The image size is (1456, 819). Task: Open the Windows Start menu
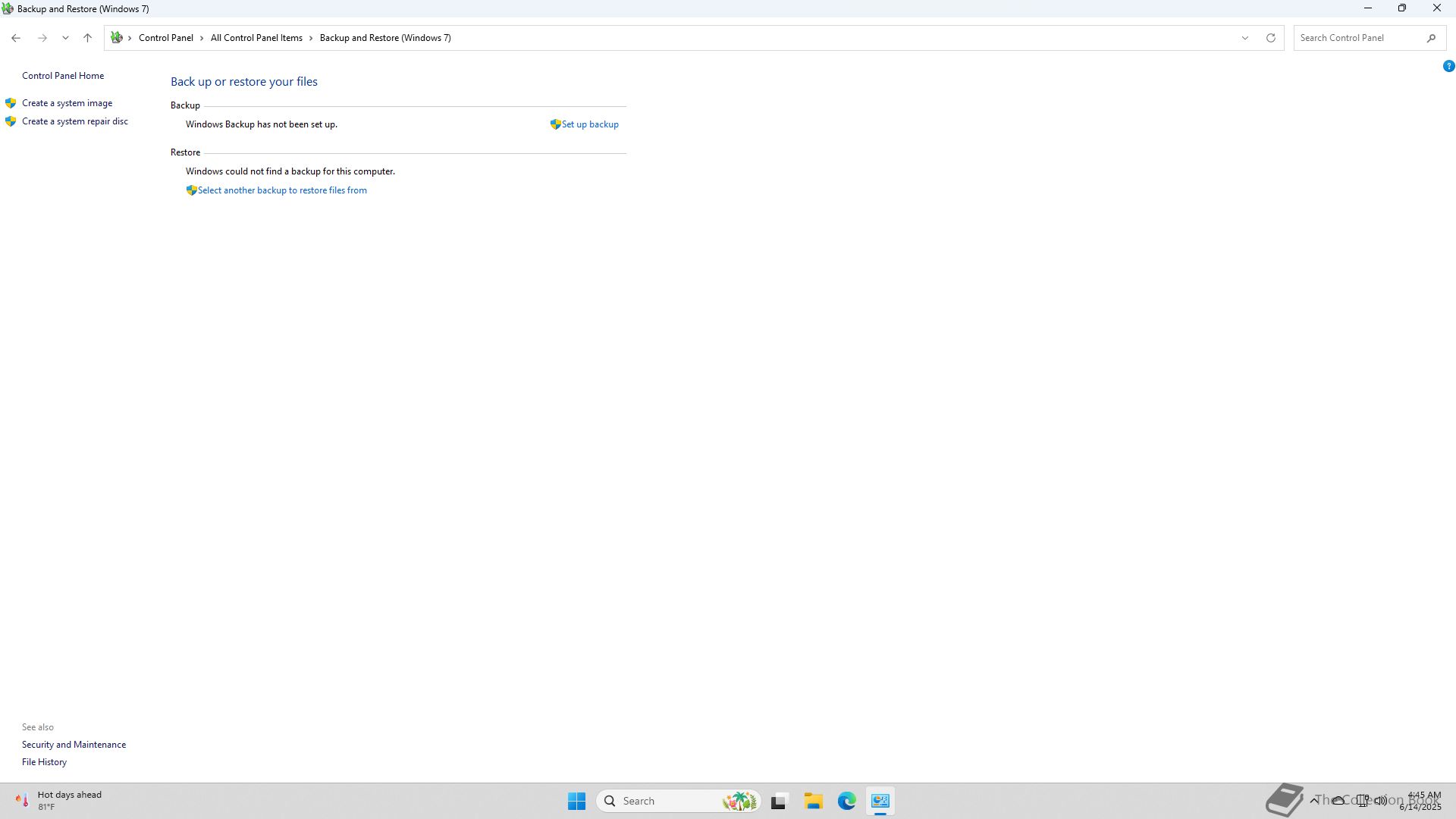(x=576, y=801)
